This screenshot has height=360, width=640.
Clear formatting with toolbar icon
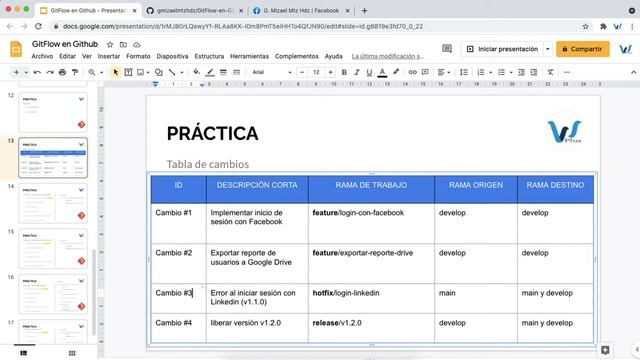[551, 72]
